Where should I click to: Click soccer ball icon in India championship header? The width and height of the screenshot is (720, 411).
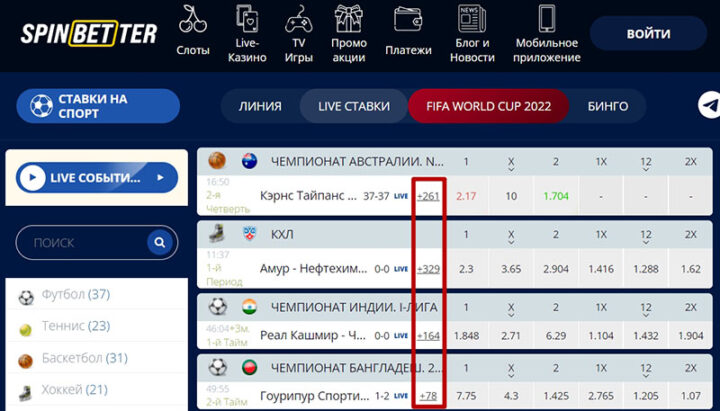click(x=217, y=307)
